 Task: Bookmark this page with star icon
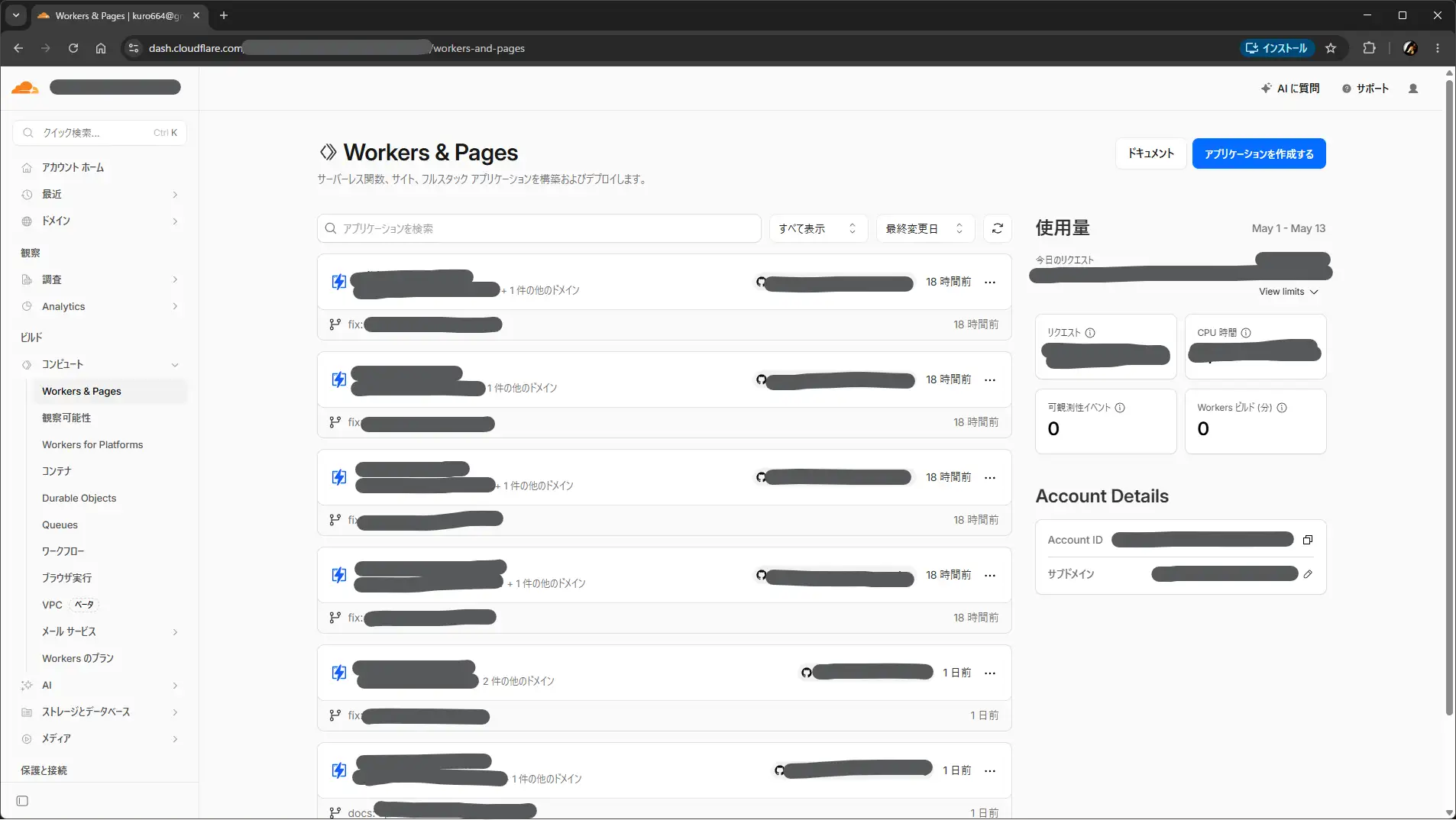1331,48
